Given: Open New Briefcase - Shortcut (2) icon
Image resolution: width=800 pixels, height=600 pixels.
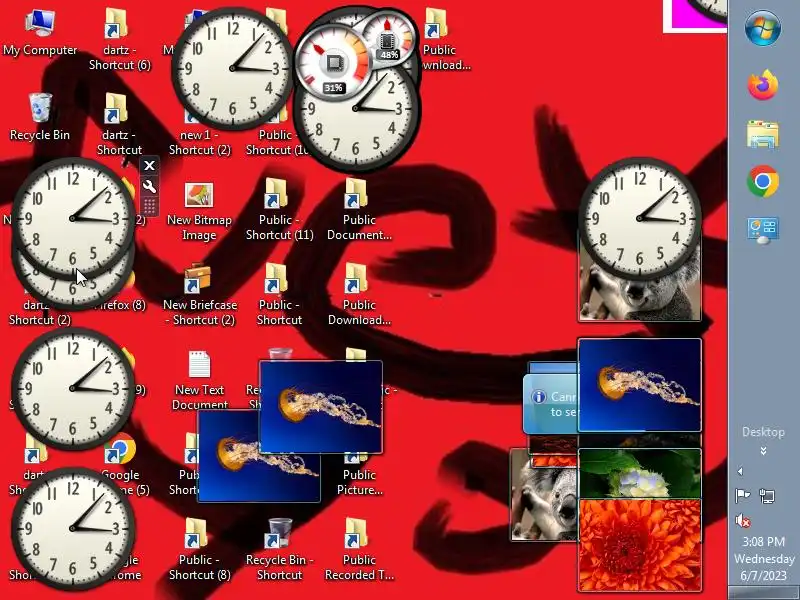Looking at the screenshot, I should click(x=199, y=295).
